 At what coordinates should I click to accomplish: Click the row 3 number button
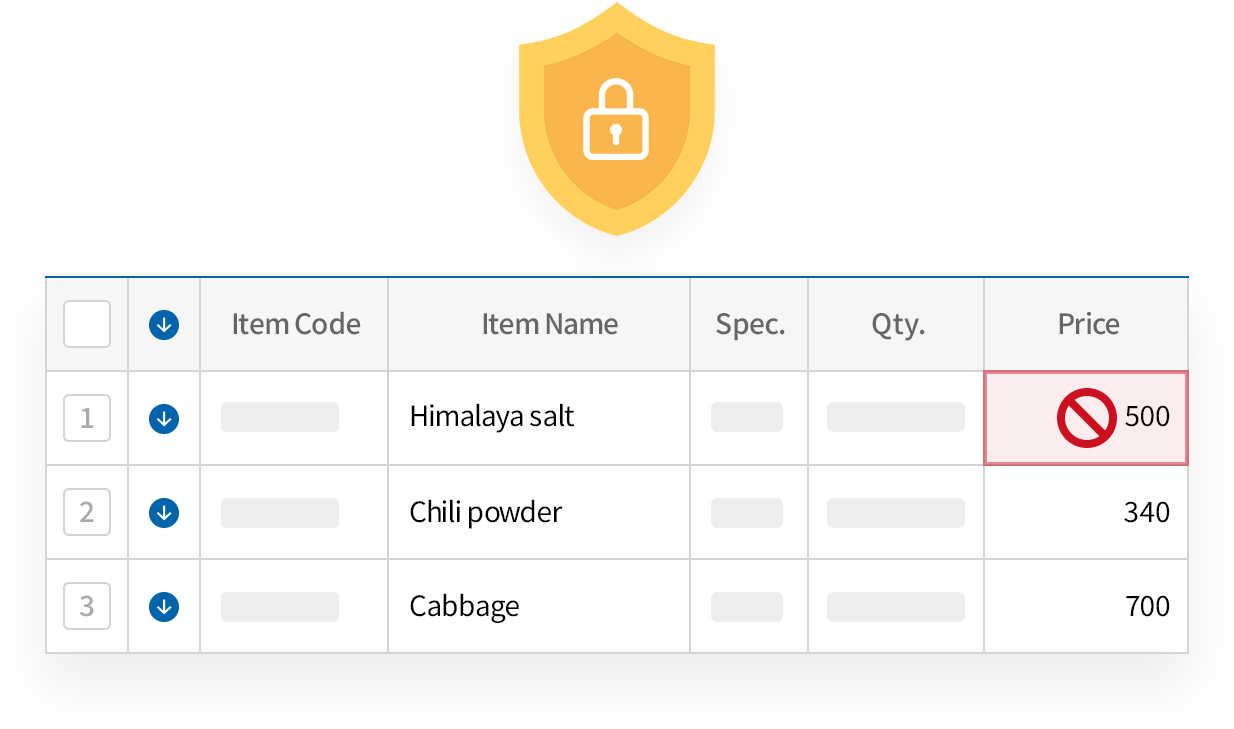click(x=86, y=605)
